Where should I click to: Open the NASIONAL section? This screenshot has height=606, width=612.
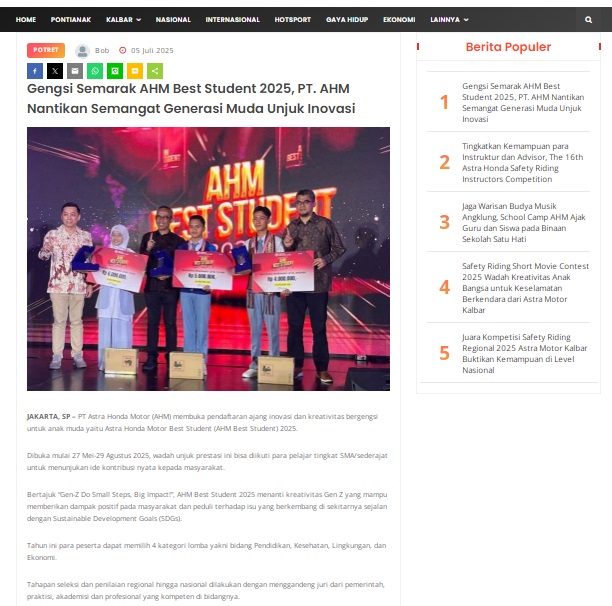point(173,20)
